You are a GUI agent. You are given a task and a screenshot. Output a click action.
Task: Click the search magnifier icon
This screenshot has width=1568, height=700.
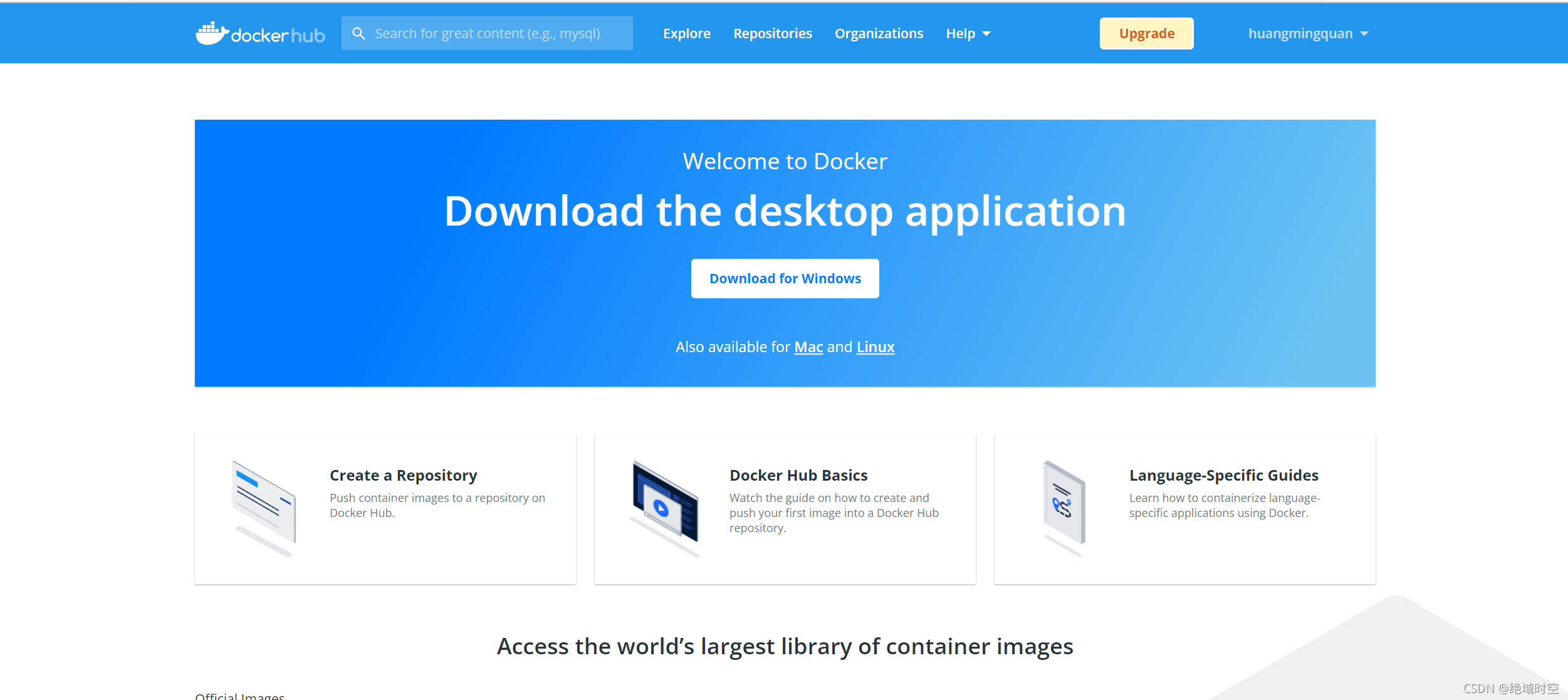[x=358, y=33]
